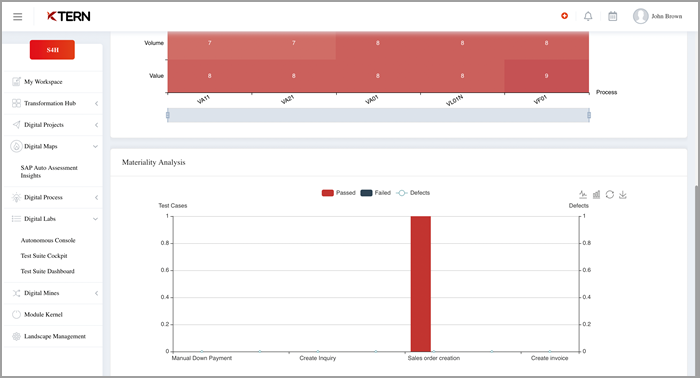Click the red S4H button
The image size is (700, 378).
52,50
